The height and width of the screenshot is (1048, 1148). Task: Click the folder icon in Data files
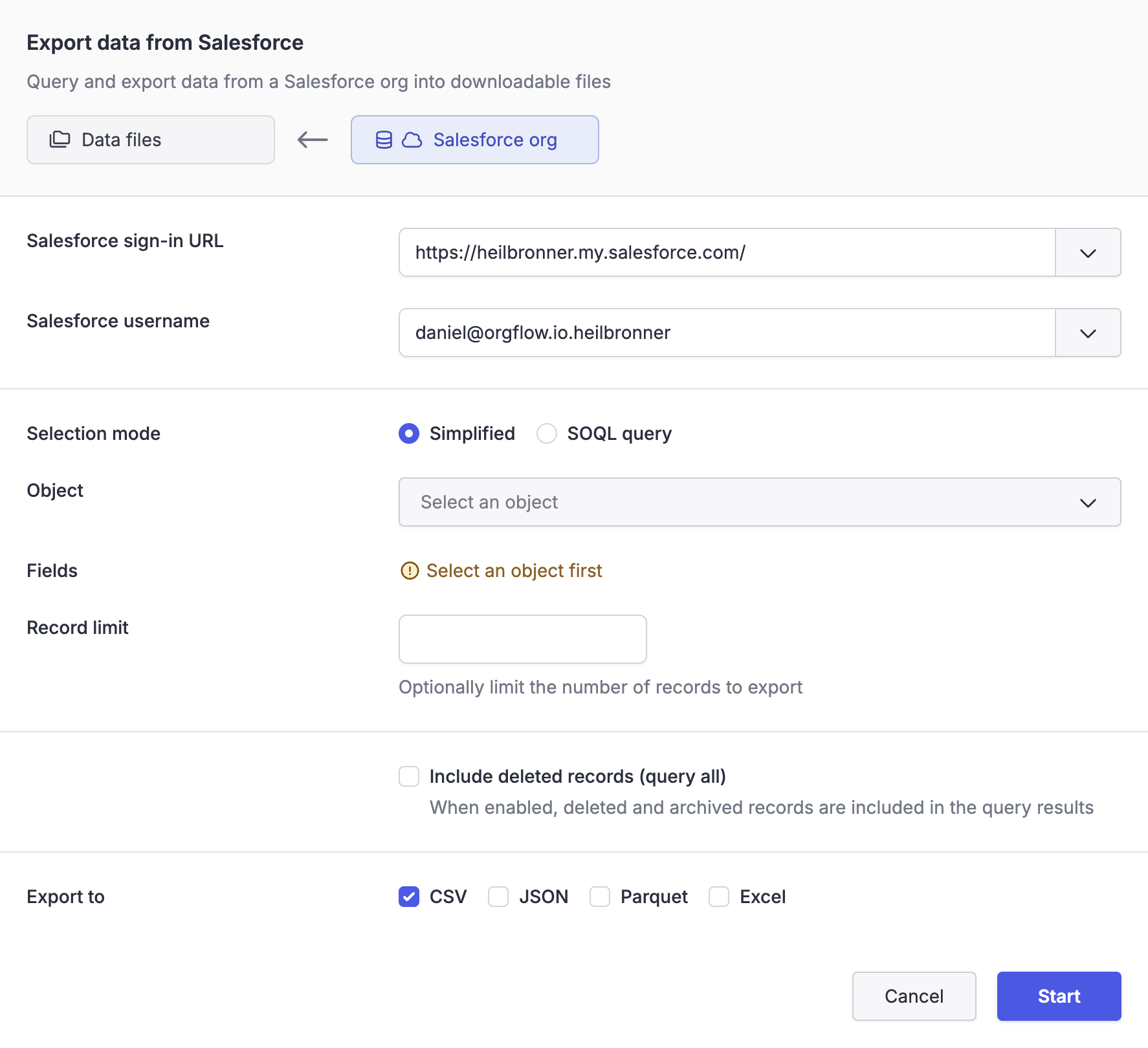[60, 140]
